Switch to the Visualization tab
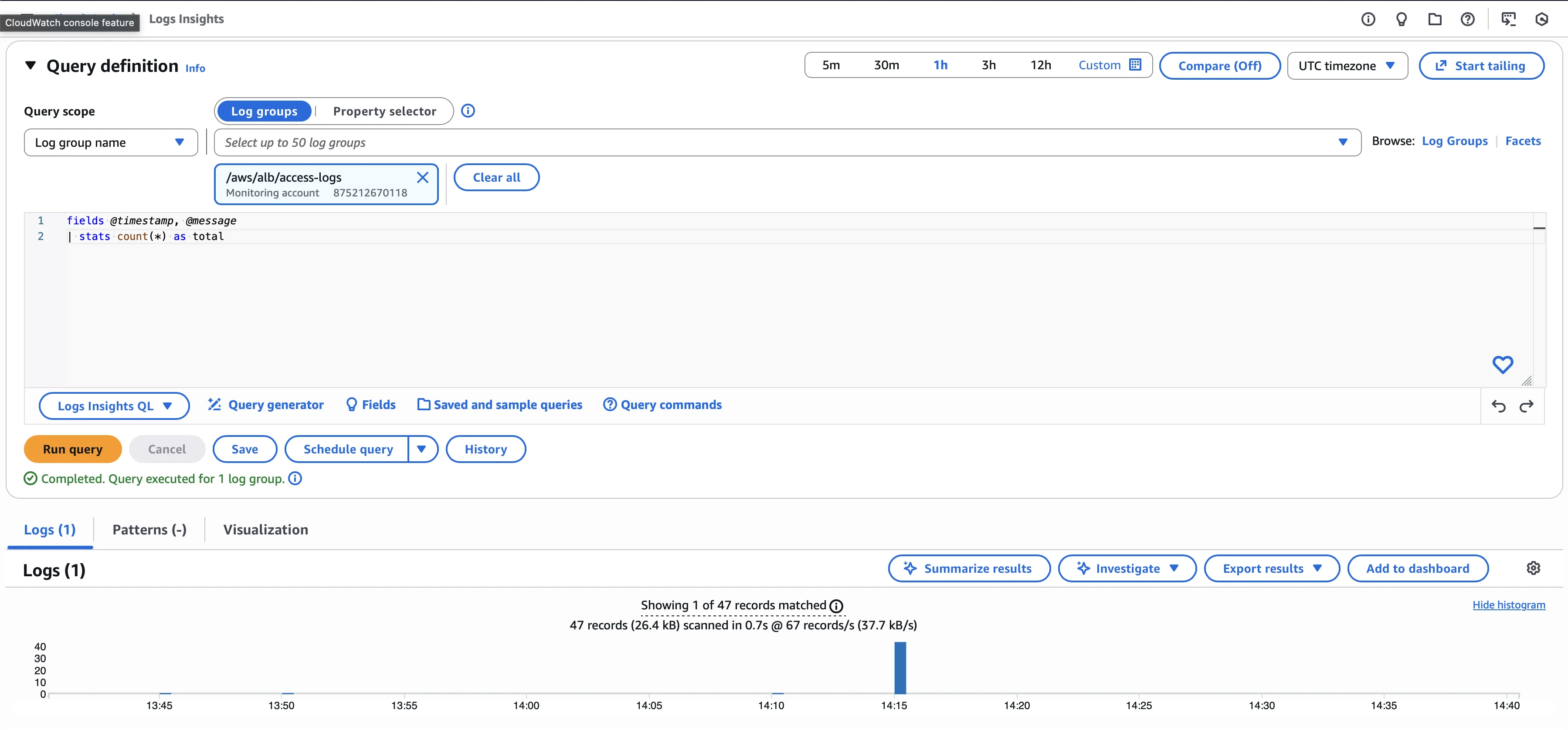1568x730 pixels. [x=265, y=530]
